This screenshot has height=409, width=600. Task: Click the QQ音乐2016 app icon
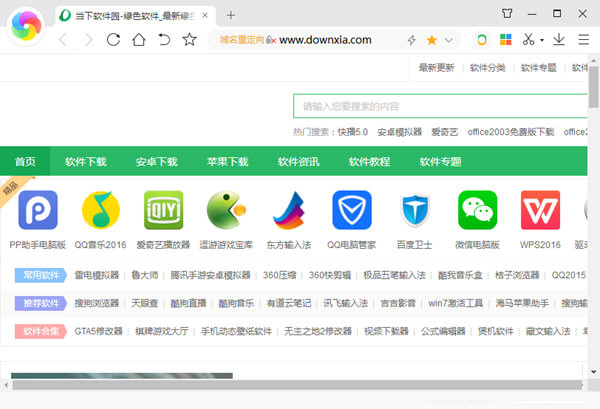click(x=101, y=210)
